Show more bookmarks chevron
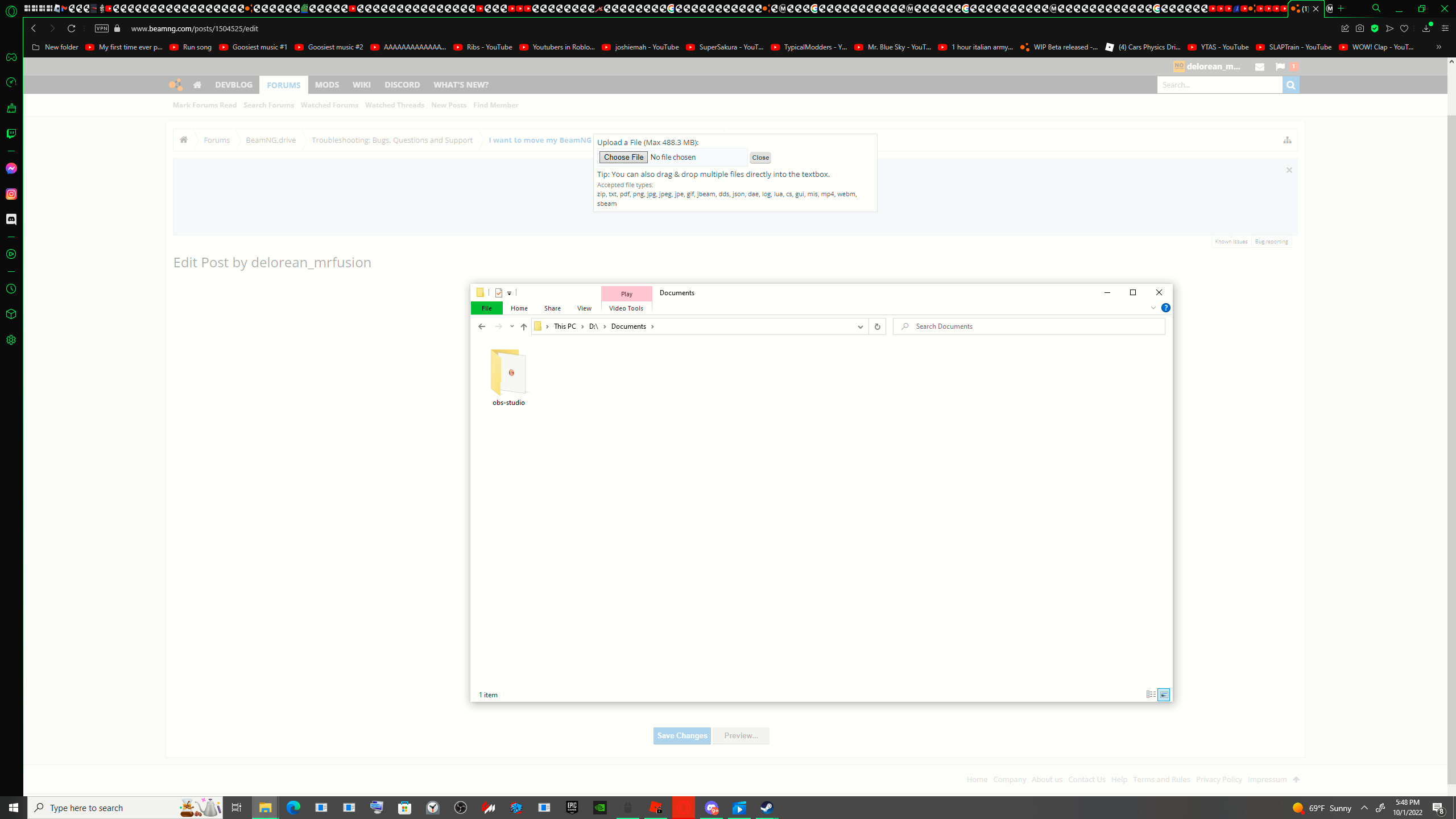This screenshot has width=1456, height=819. [1438, 47]
